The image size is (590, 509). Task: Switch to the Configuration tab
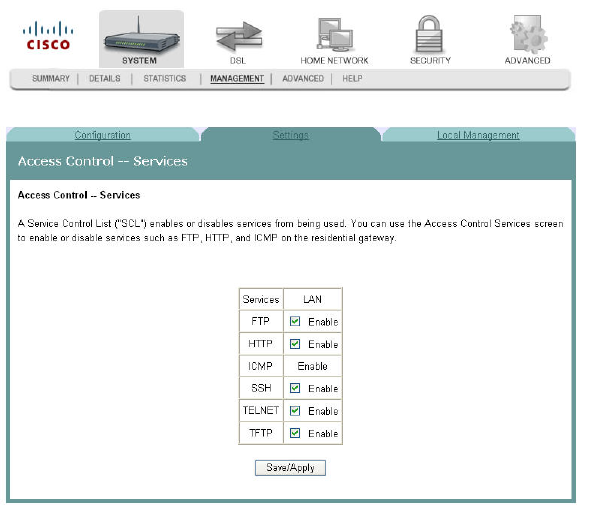click(102, 135)
